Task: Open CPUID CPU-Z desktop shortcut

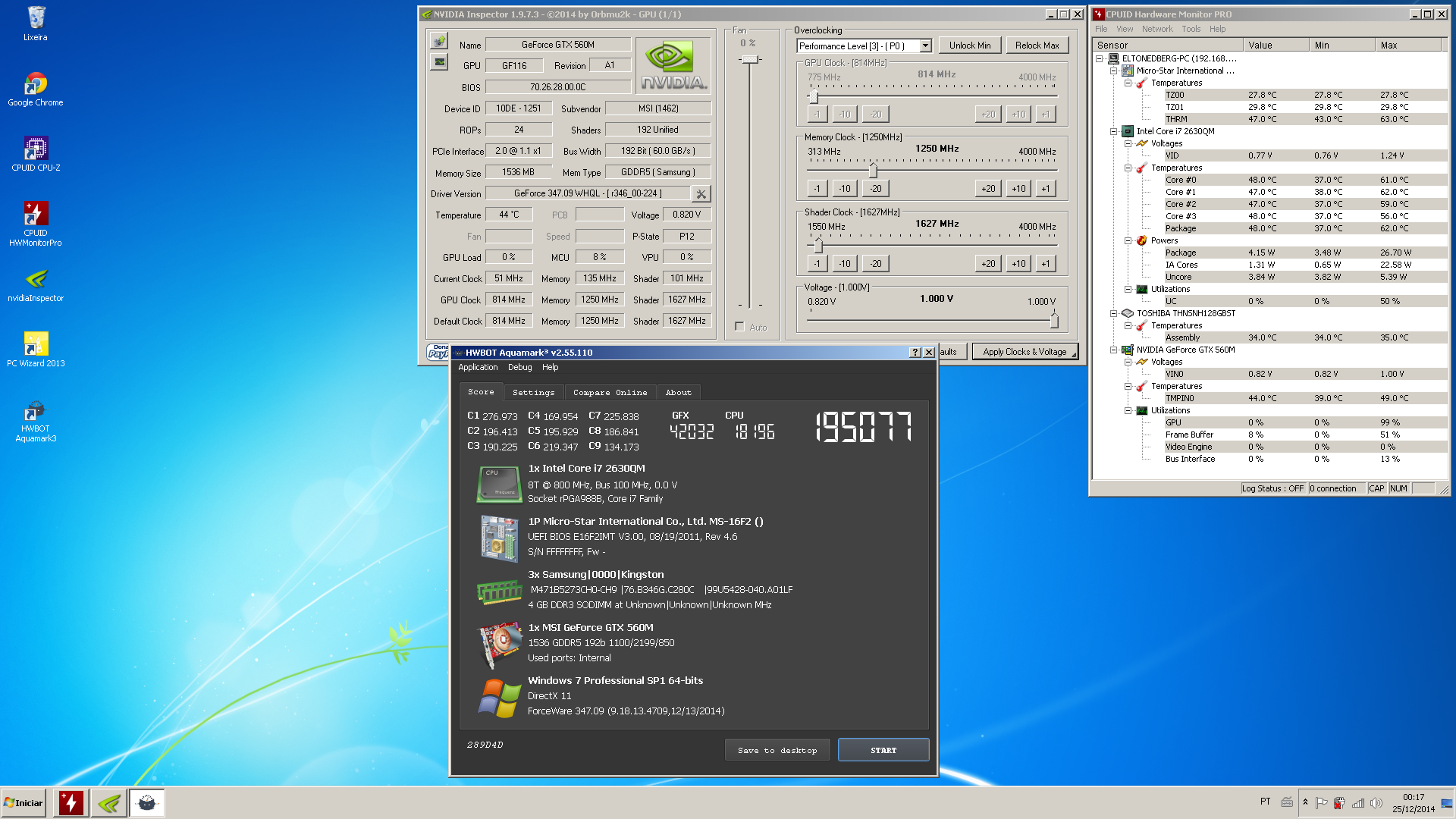Action: tap(36, 154)
